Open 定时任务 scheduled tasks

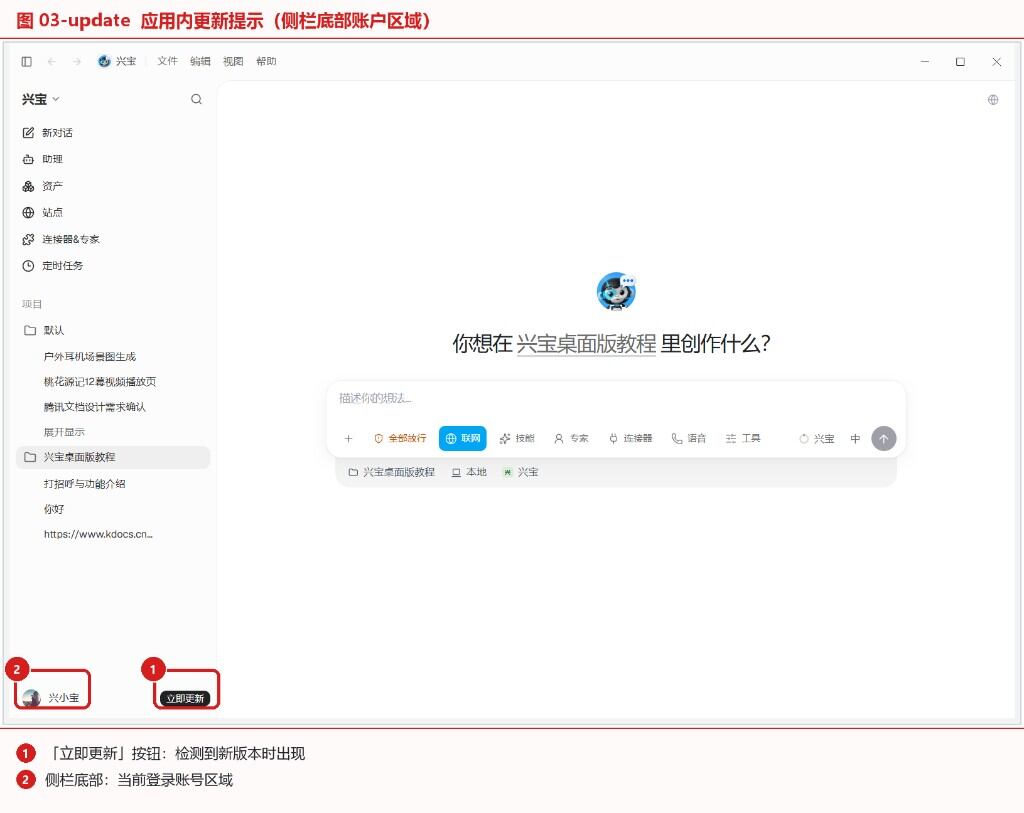[x=111, y=266]
